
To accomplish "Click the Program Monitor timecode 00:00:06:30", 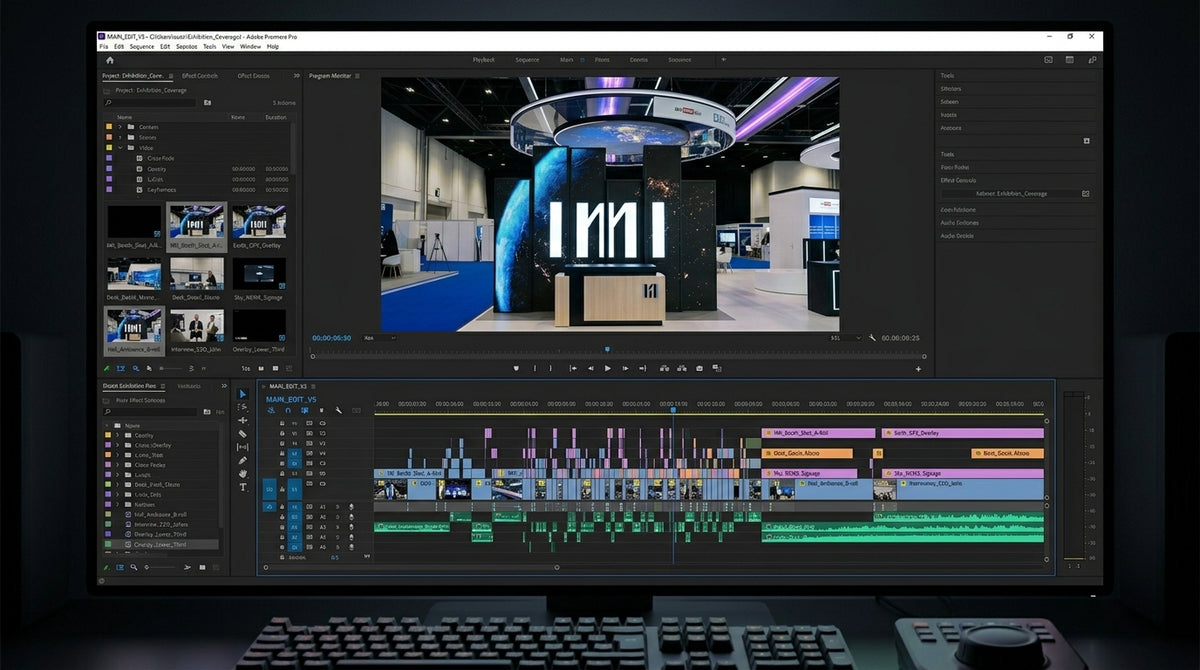I will point(332,338).
